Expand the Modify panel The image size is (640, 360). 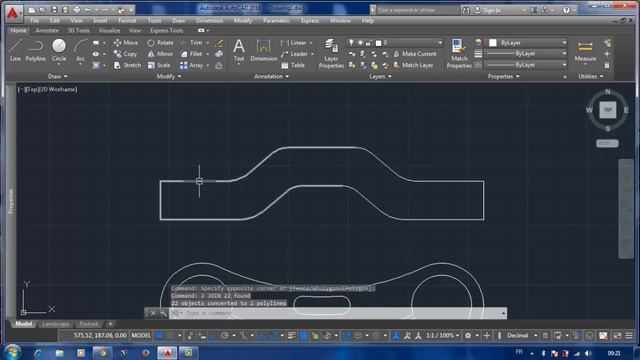click(x=169, y=76)
